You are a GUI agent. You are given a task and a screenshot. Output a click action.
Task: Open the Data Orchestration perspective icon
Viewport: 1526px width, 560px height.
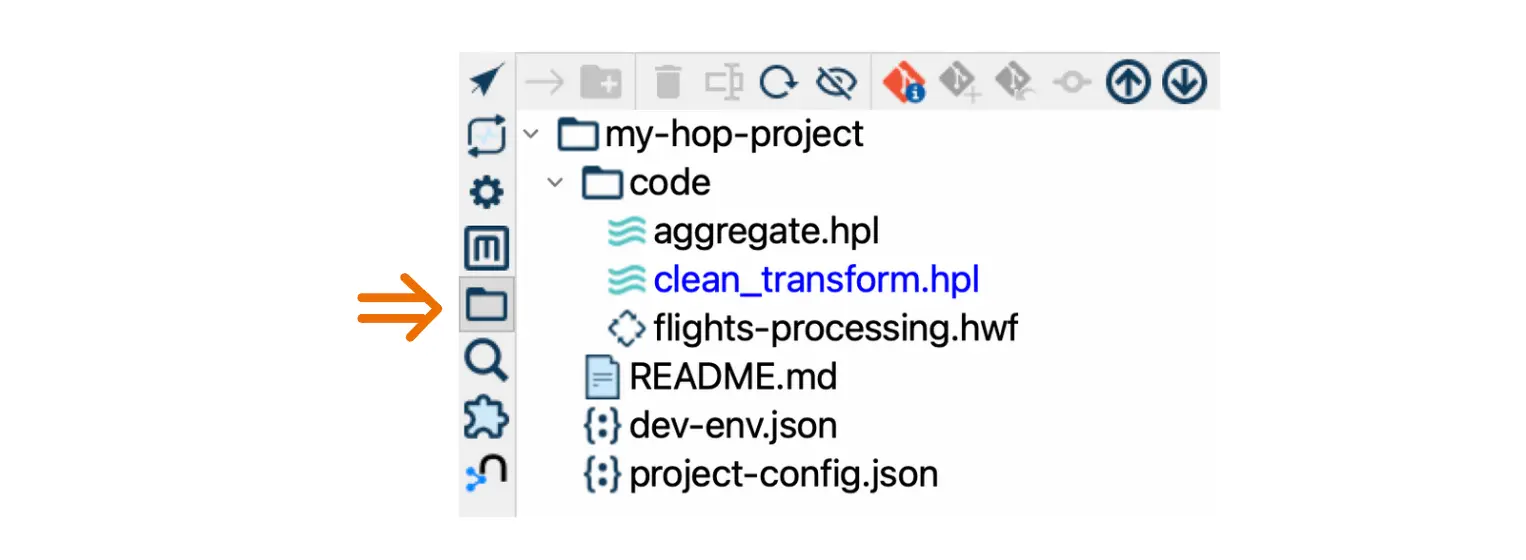487,81
